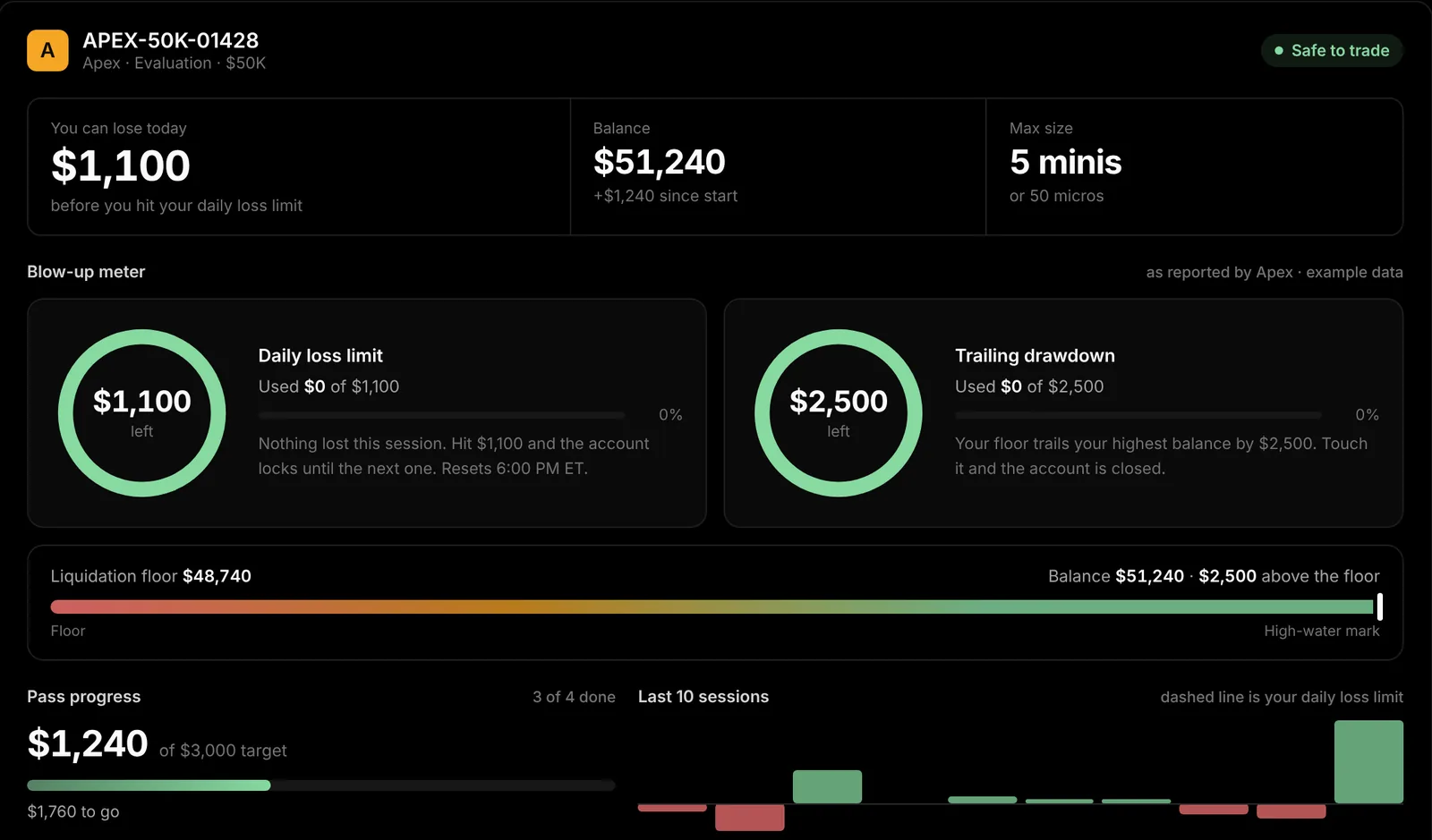Screen dimensions: 1432x840
Task: Click the Trailing drawdown progress bar
Action: [x=1138, y=415]
